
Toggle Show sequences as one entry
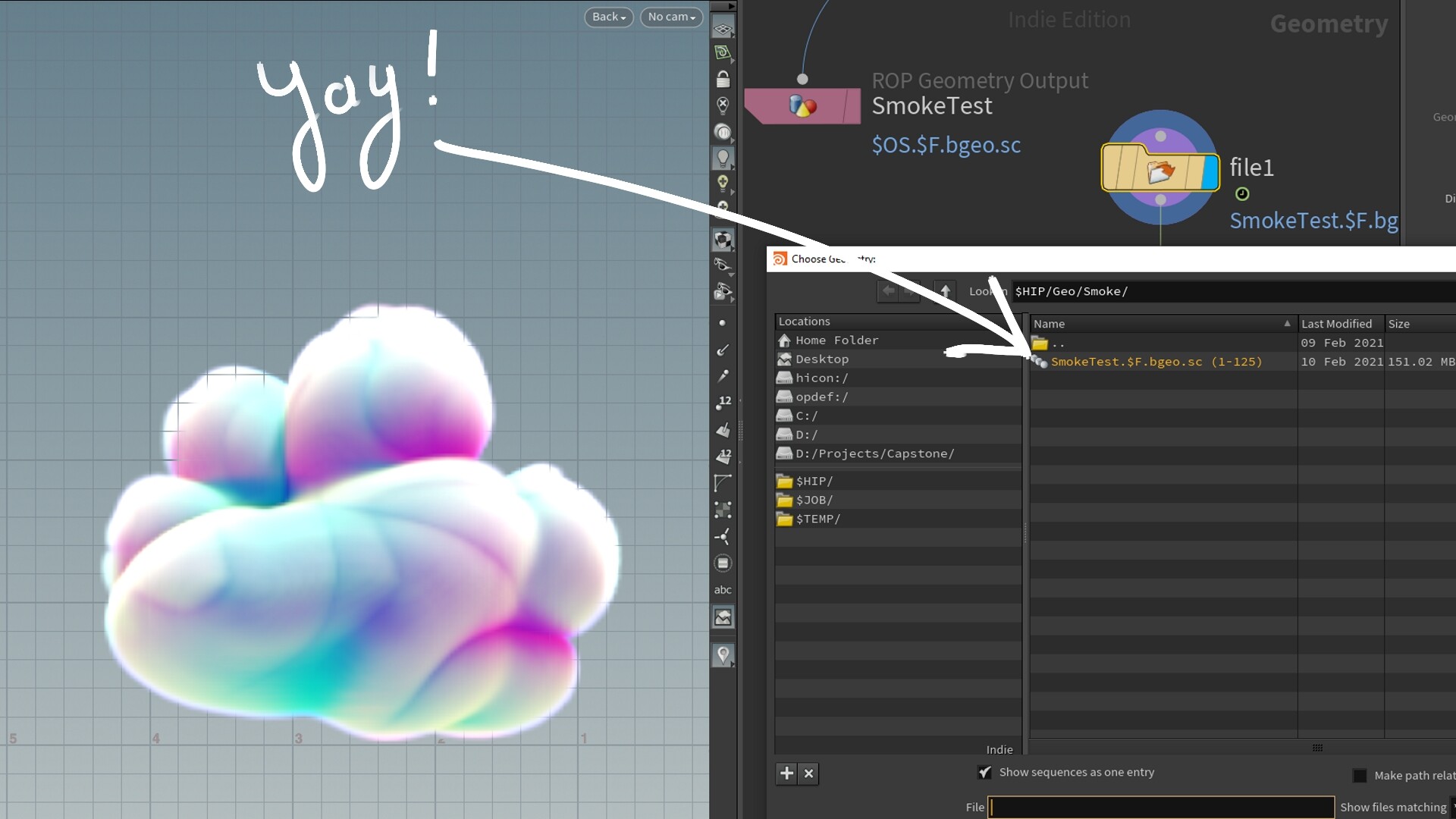pyautogui.click(x=984, y=773)
